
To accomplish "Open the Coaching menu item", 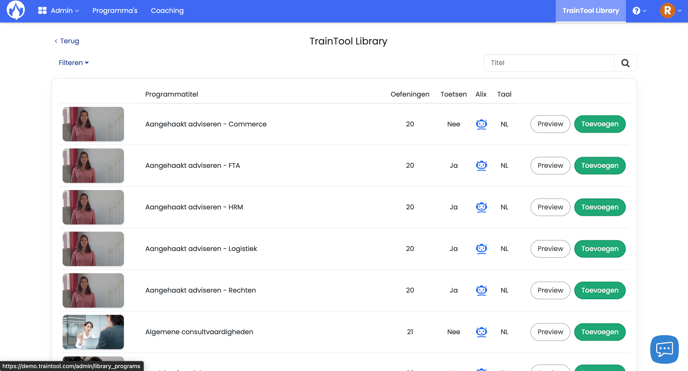I will click(167, 11).
